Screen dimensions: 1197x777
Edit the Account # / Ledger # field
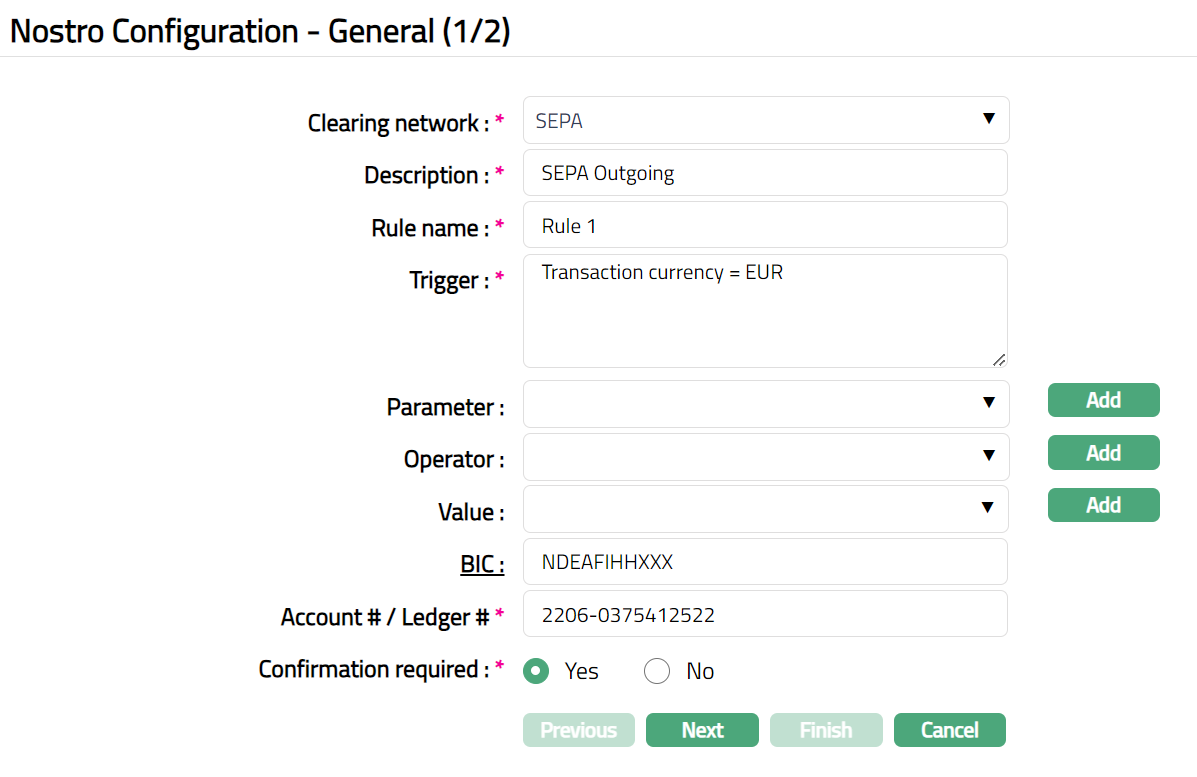[x=765, y=614]
